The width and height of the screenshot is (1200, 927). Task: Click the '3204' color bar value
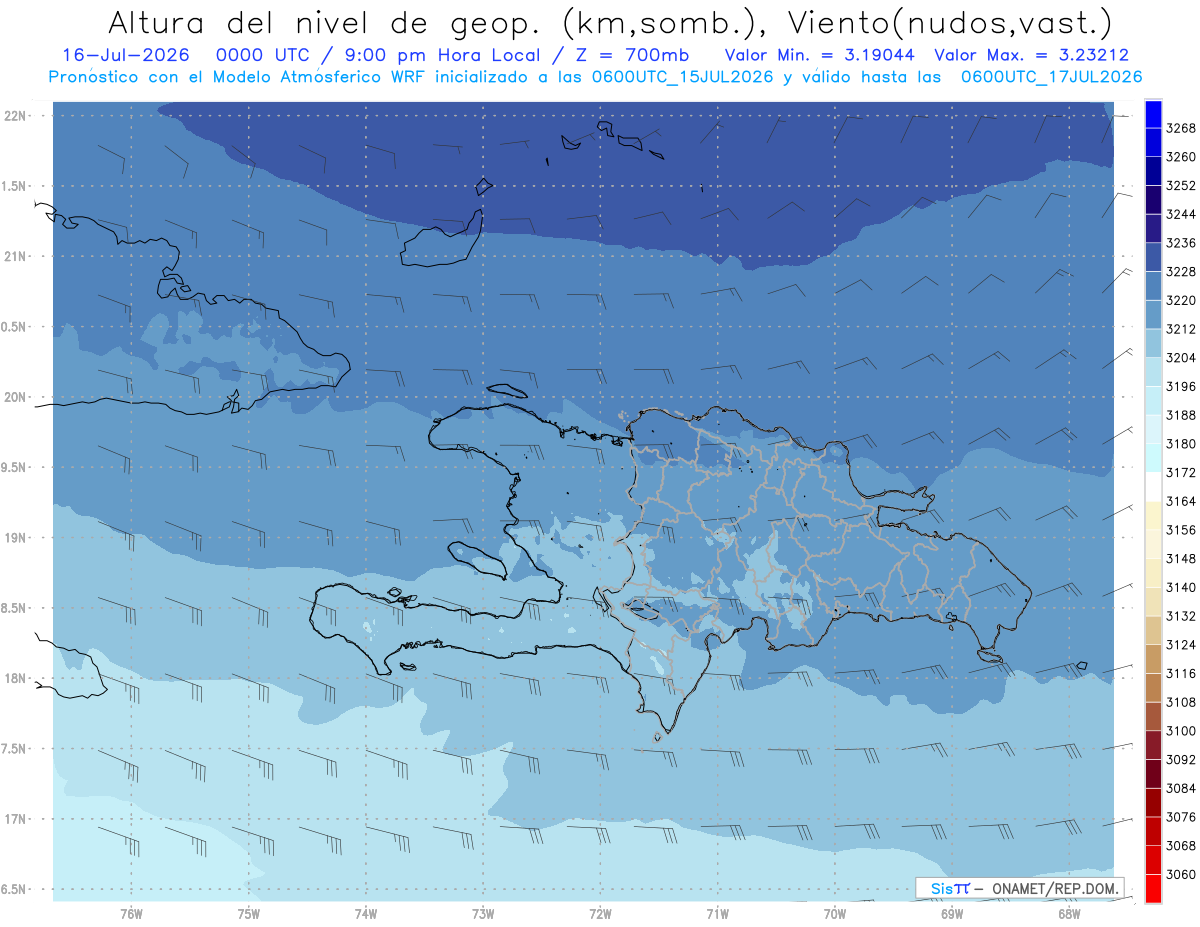1181,358
